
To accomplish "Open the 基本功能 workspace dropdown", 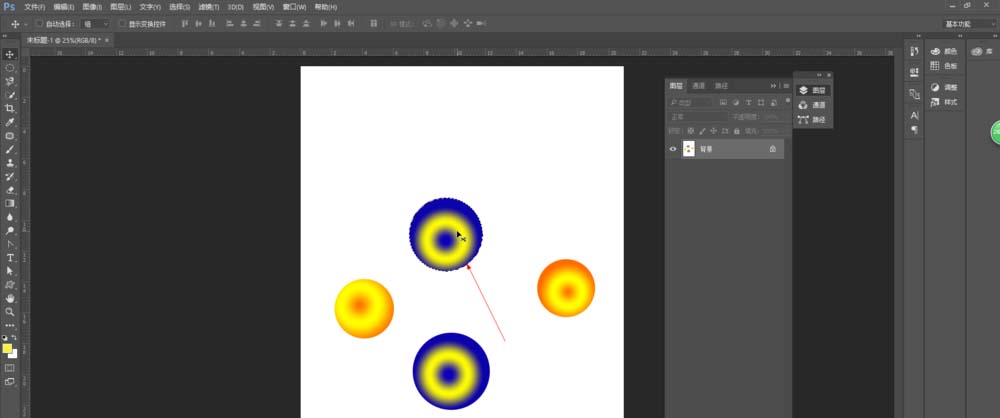I will [x=968, y=23].
